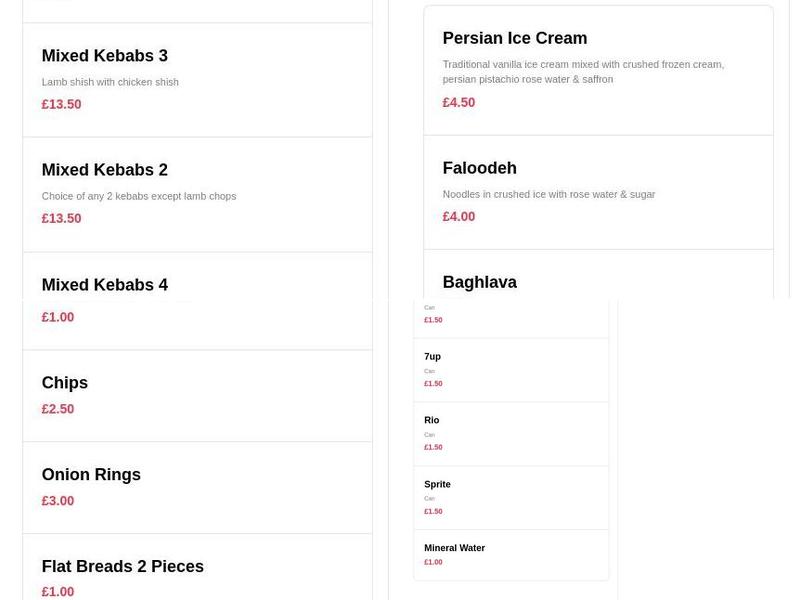Screen dimensions: 800x600
Task: Choose Flat Breads 2 Pieces
Action: (123, 566)
